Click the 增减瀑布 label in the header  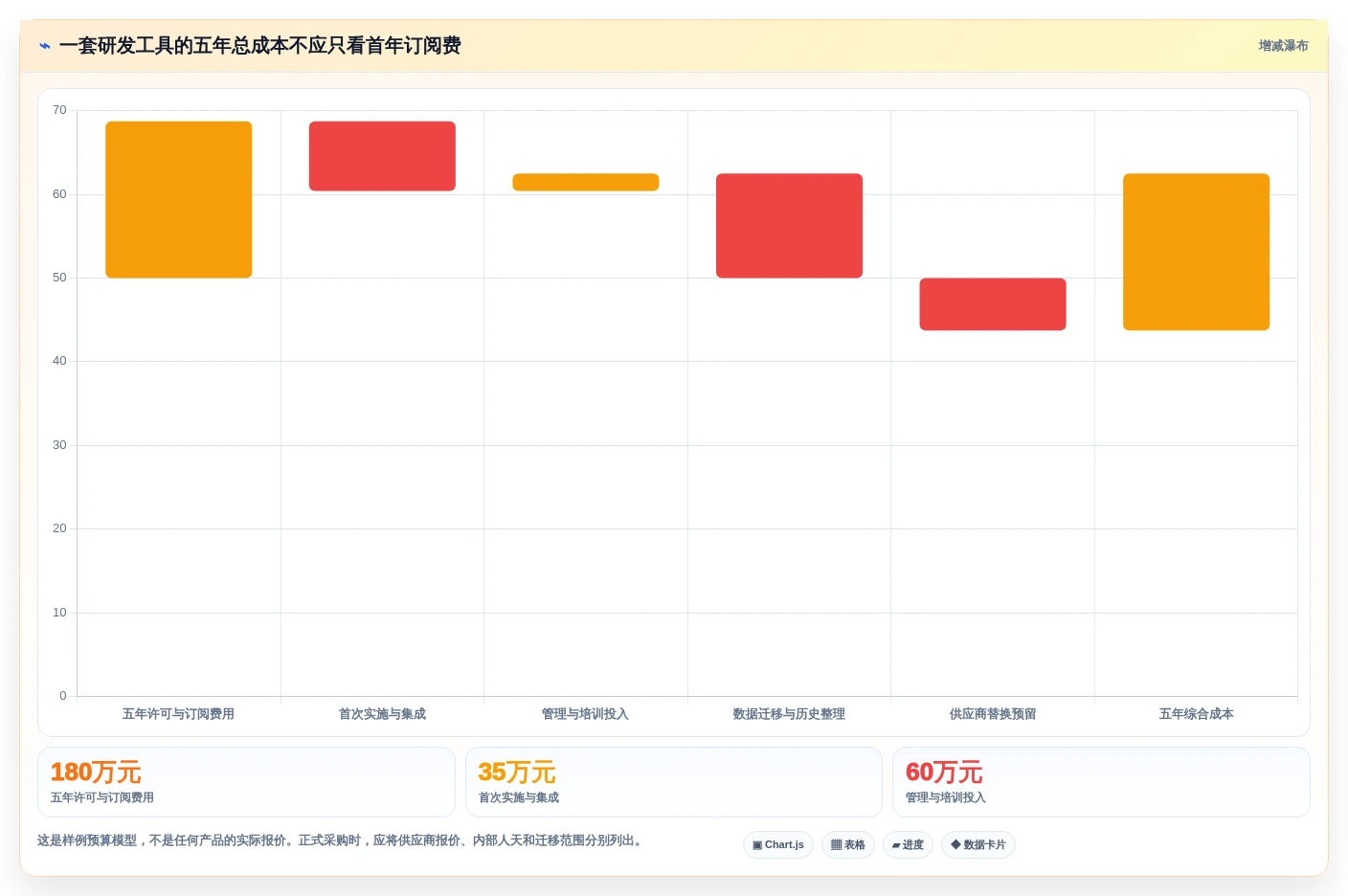pyautogui.click(x=1283, y=46)
